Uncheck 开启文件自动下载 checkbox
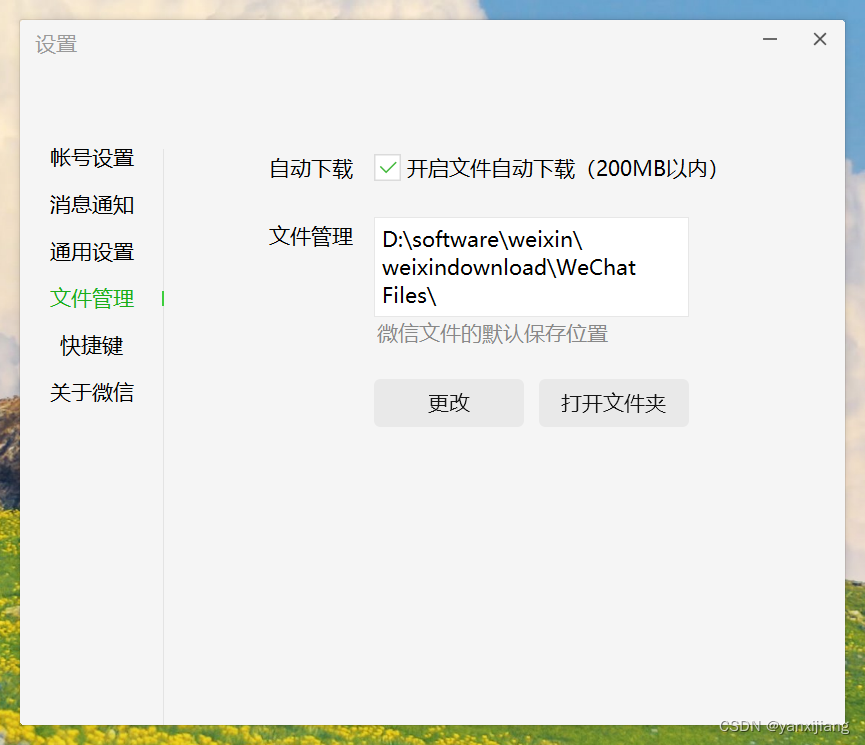This screenshot has height=745, width=865. 387,168
